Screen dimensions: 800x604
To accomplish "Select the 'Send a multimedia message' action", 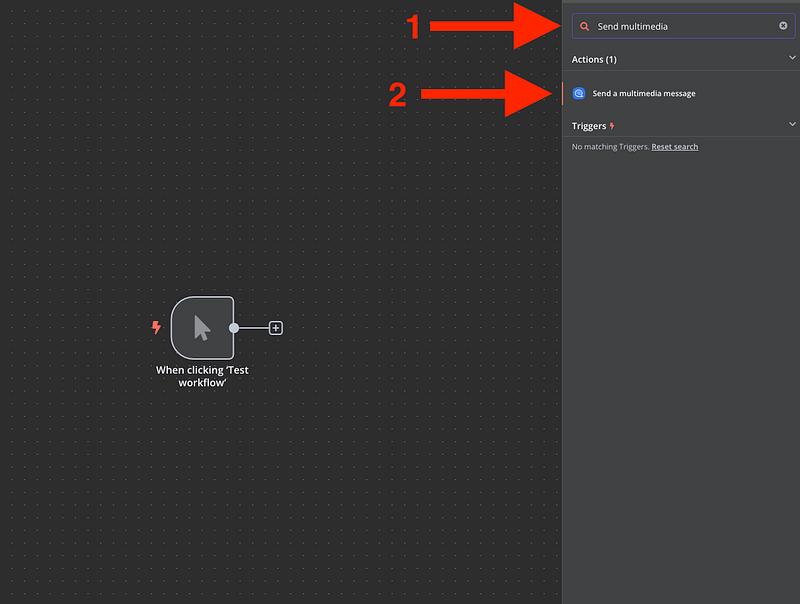I will [643, 93].
